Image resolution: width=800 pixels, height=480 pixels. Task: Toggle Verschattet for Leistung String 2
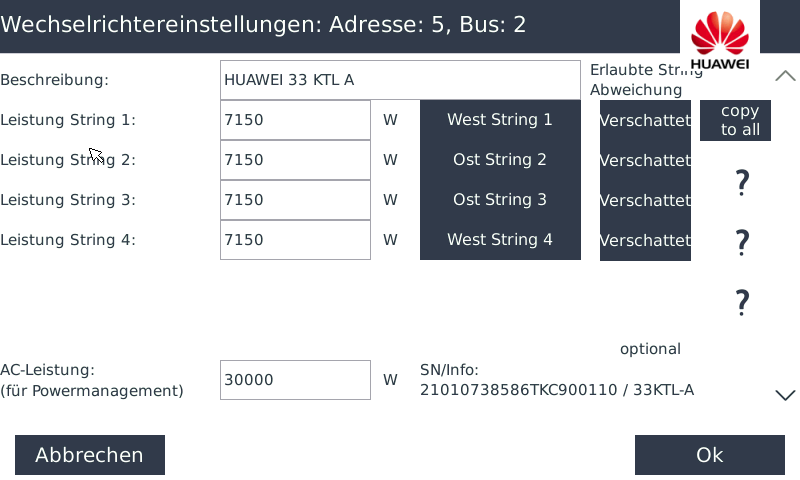pyautogui.click(x=645, y=160)
